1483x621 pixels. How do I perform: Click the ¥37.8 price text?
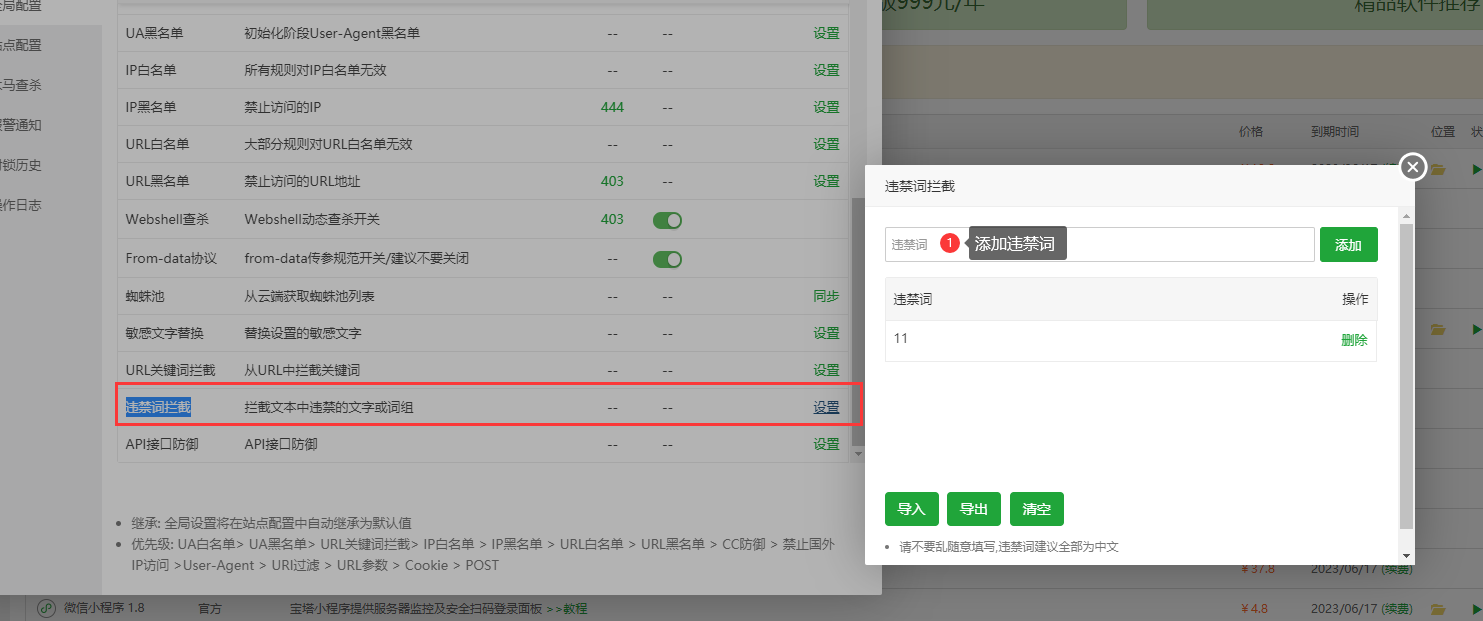click(1257, 569)
